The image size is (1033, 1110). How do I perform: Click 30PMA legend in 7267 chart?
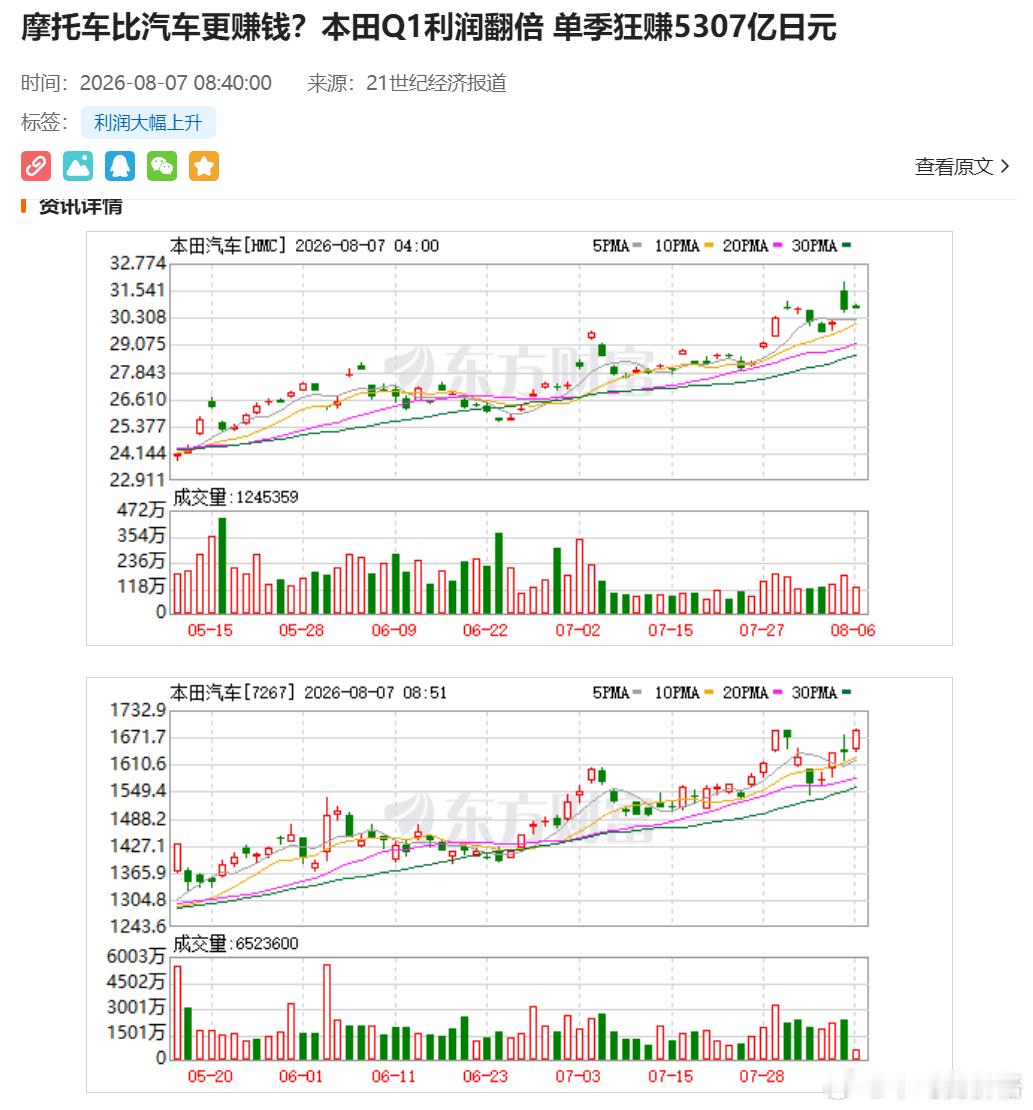(x=821, y=692)
